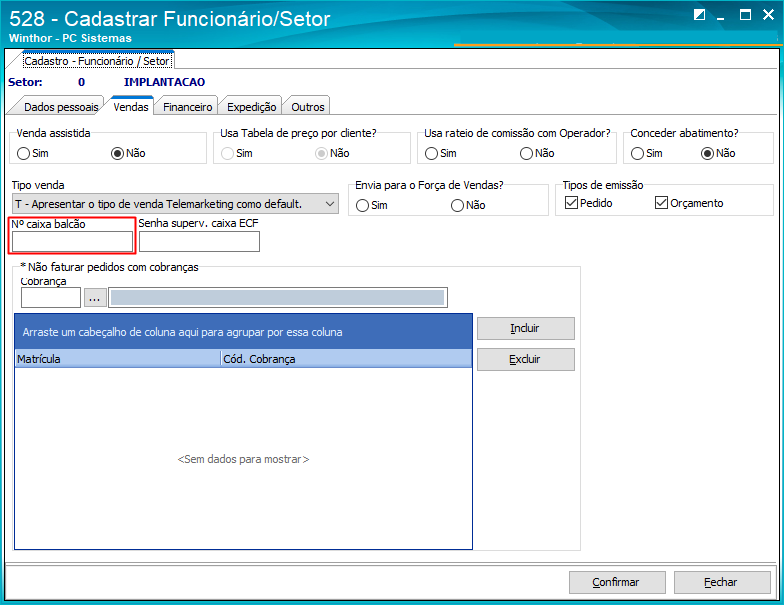Sort by the Cód. Cobrança column header

346,359
